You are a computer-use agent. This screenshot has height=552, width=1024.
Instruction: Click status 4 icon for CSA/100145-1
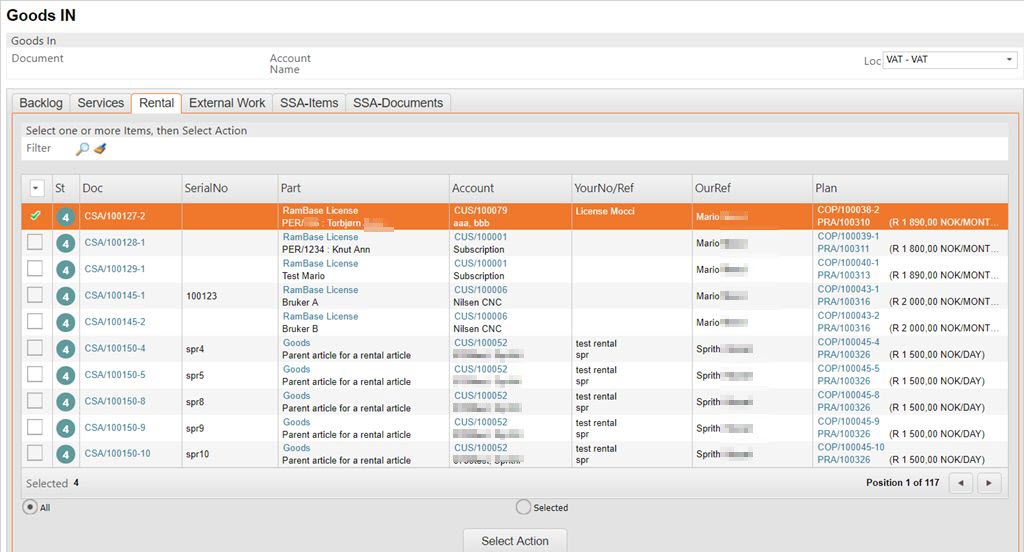pos(65,296)
